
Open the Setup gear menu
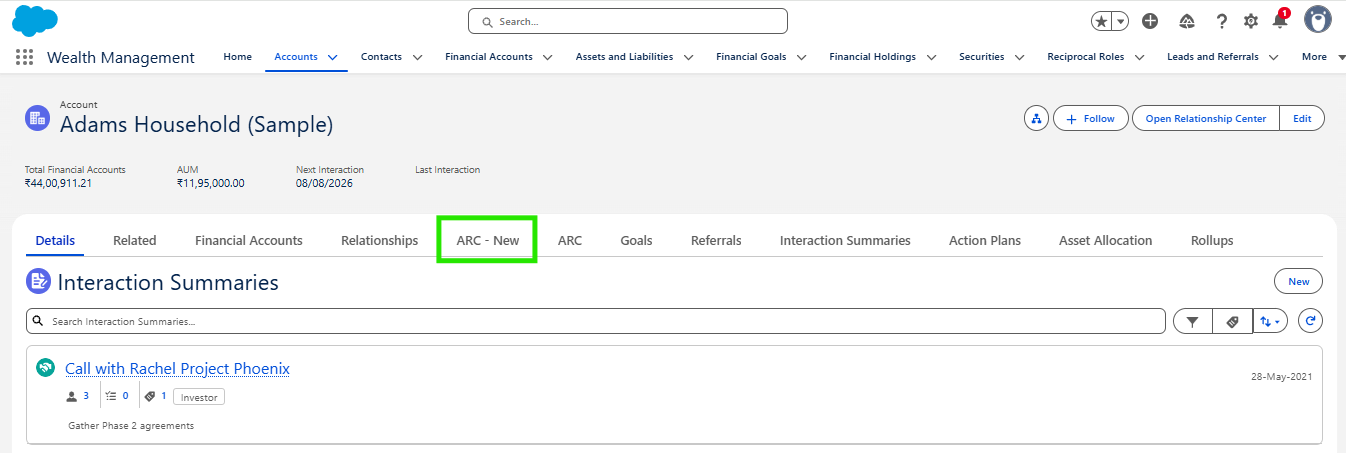tap(1251, 21)
